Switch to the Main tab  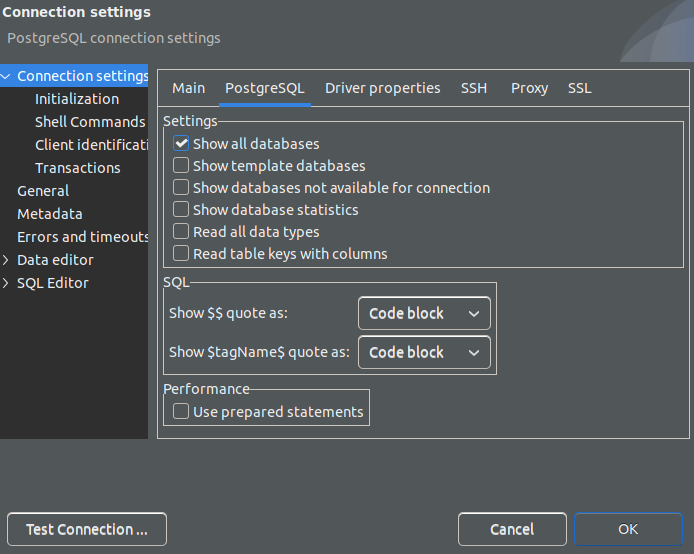click(x=188, y=88)
